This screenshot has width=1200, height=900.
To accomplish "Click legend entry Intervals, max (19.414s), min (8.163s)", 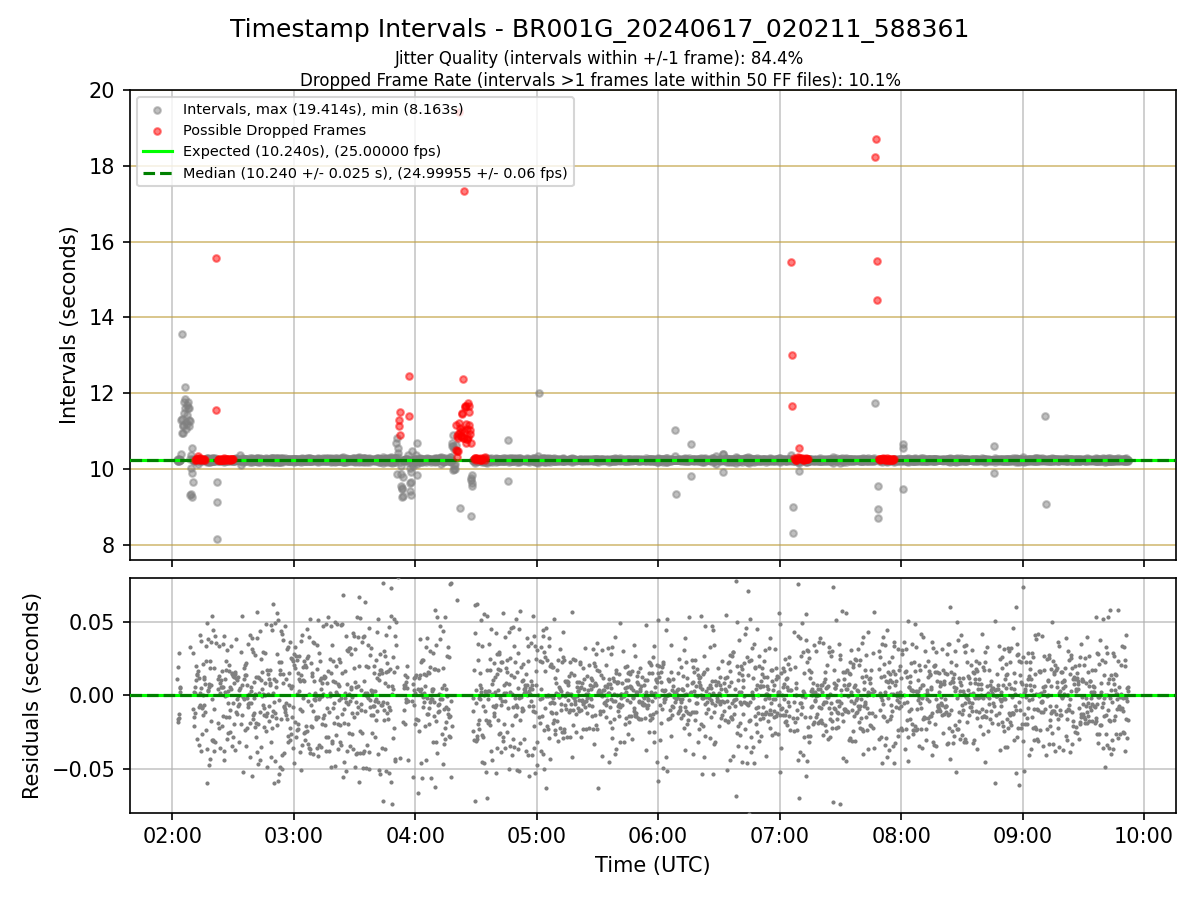I will click(x=323, y=108).
